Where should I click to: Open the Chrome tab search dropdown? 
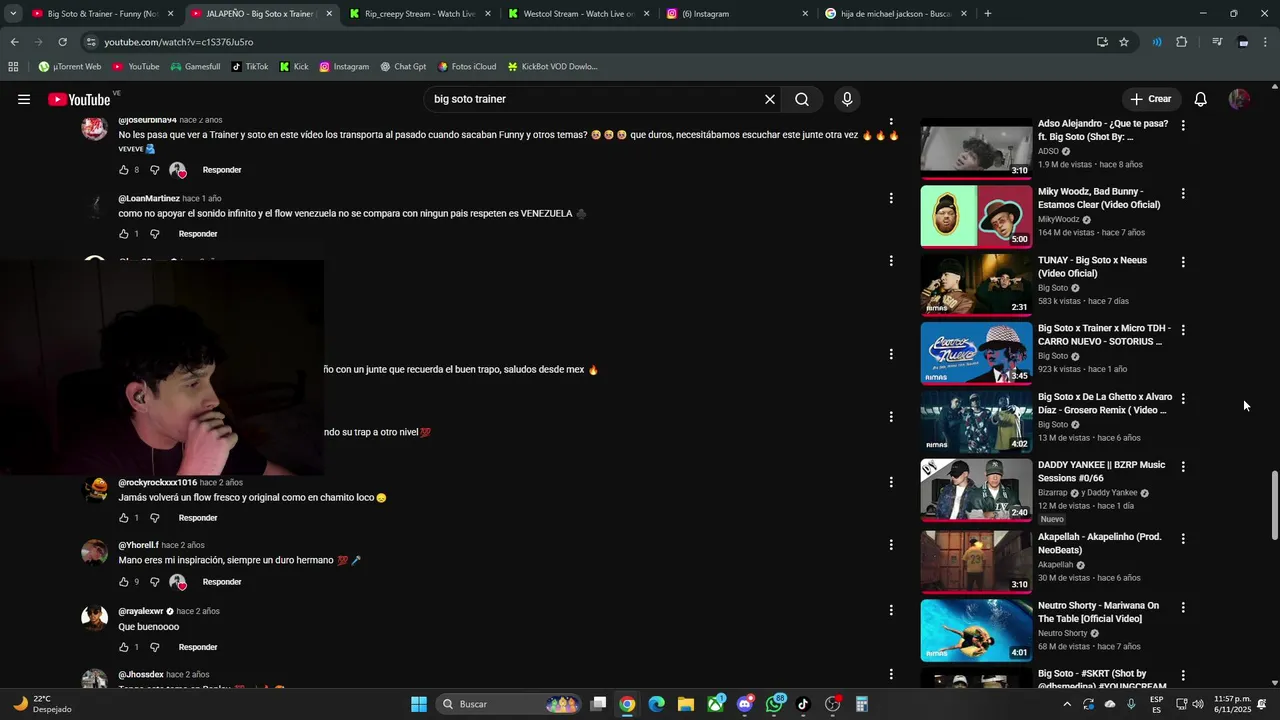pyautogui.click(x=15, y=13)
